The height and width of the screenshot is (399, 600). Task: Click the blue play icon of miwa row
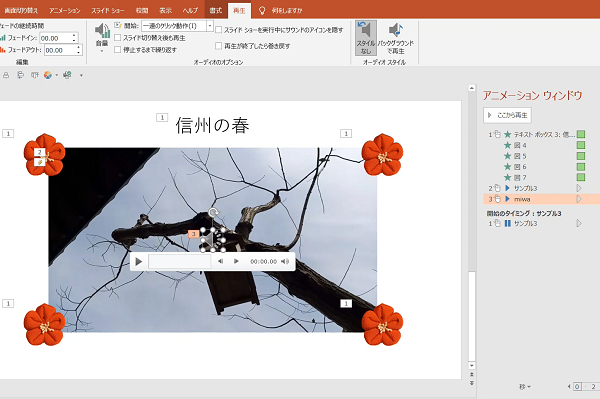507,199
